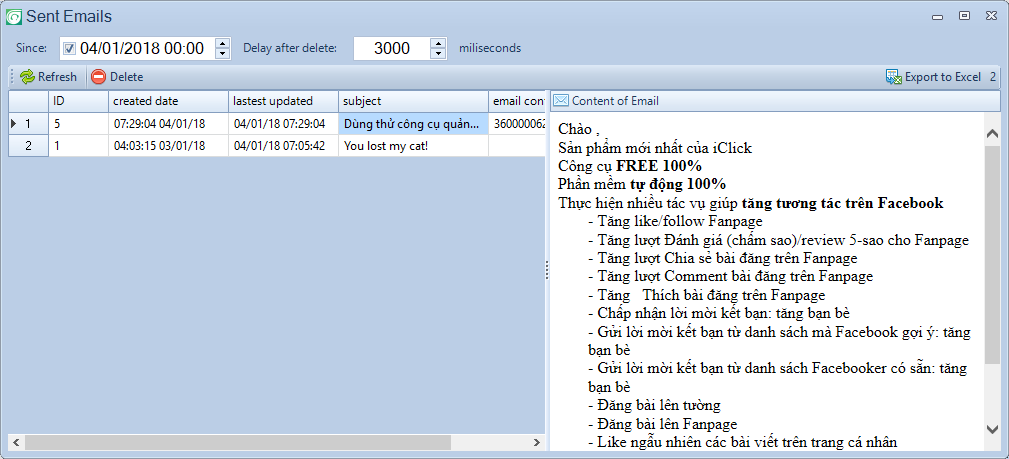The height and width of the screenshot is (459, 1009).
Task: Maximize the Sent Emails window
Action: pyautogui.click(x=964, y=16)
